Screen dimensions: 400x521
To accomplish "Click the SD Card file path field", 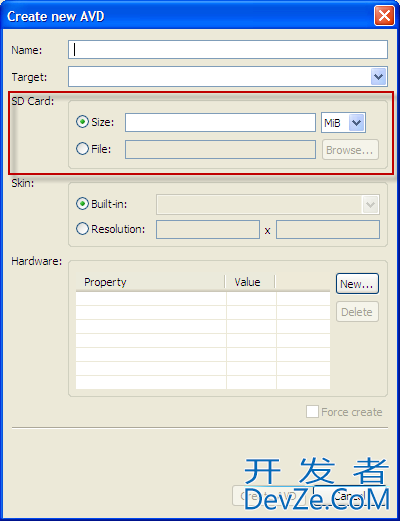I will click(x=220, y=149).
